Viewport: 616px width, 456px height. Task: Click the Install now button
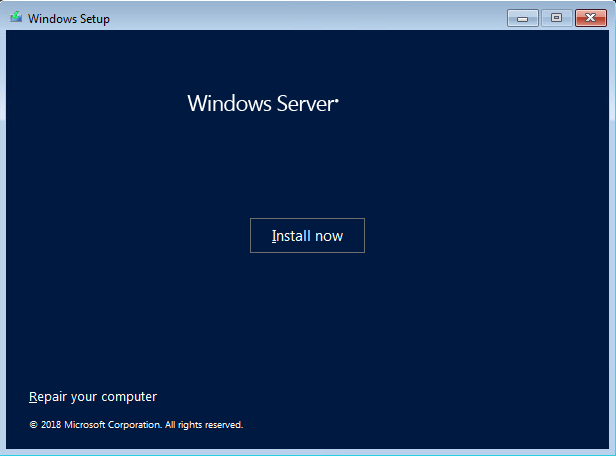click(x=307, y=236)
